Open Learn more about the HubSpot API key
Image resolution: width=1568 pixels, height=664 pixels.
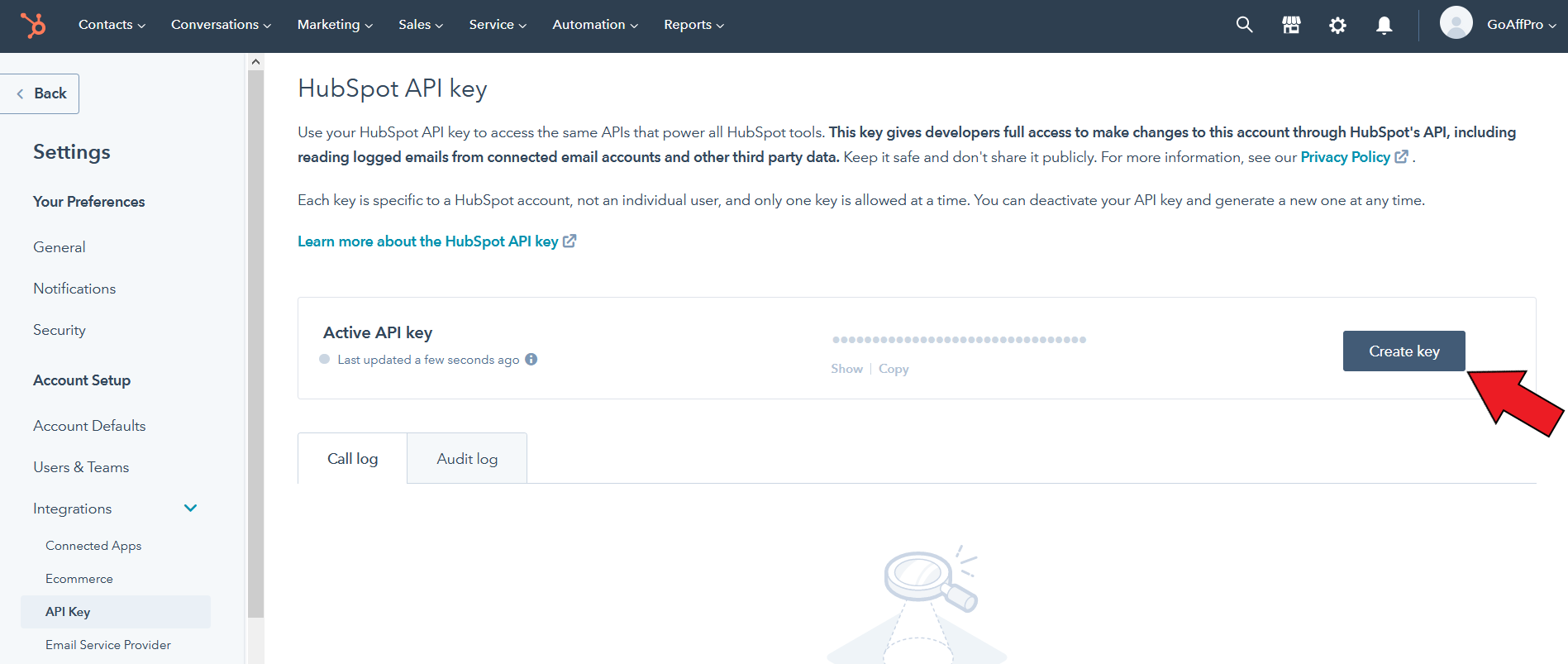point(427,241)
